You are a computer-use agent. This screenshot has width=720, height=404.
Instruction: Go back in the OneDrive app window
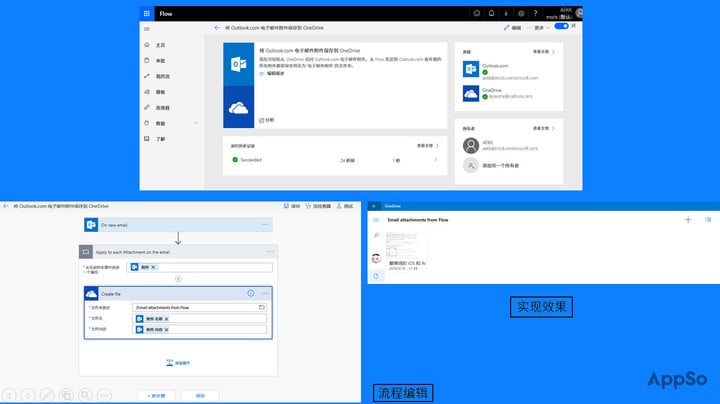374,206
